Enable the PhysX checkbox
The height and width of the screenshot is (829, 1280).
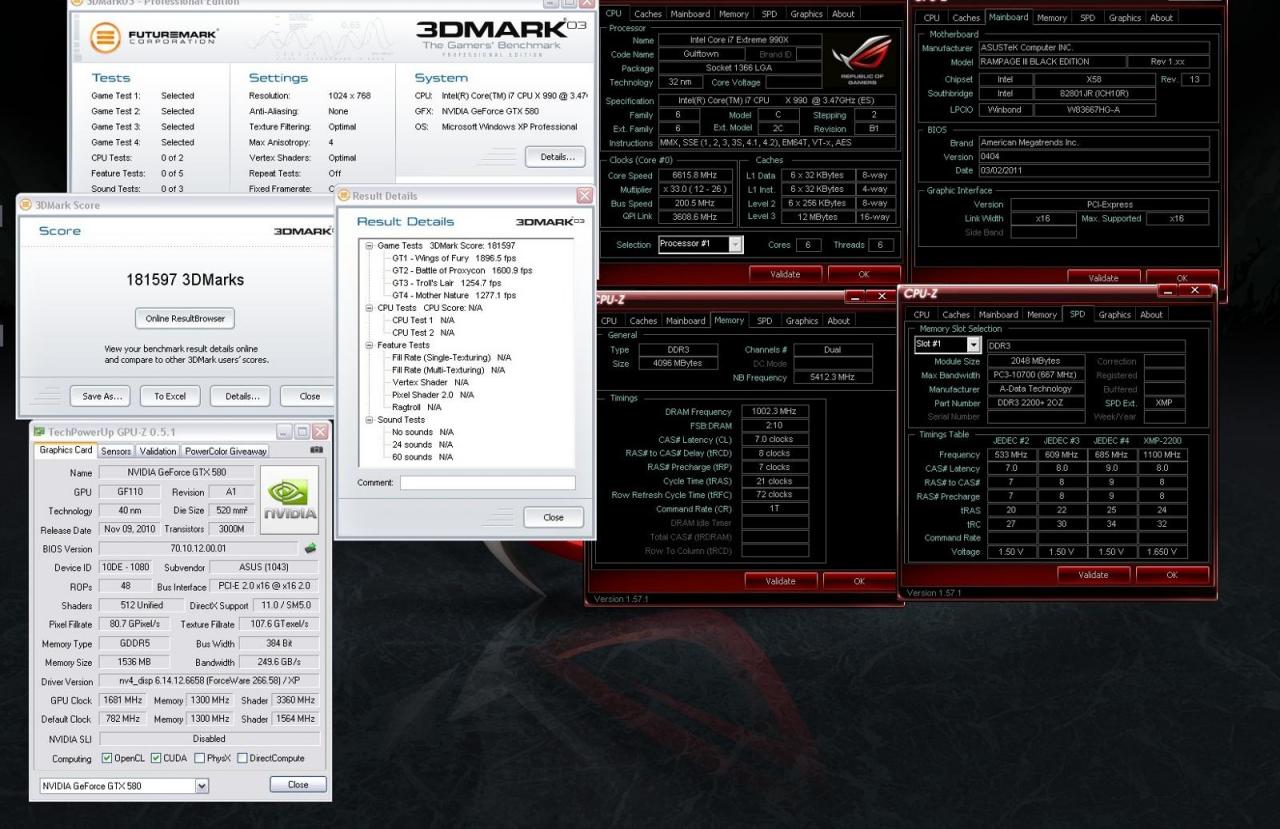coord(199,758)
